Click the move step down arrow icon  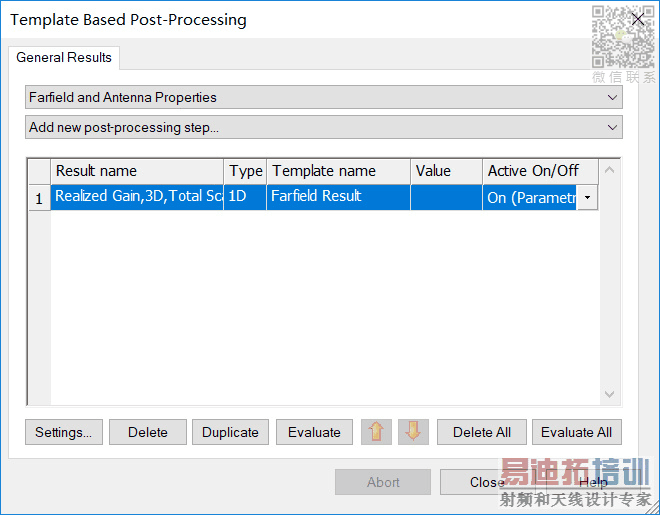(x=413, y=432)
